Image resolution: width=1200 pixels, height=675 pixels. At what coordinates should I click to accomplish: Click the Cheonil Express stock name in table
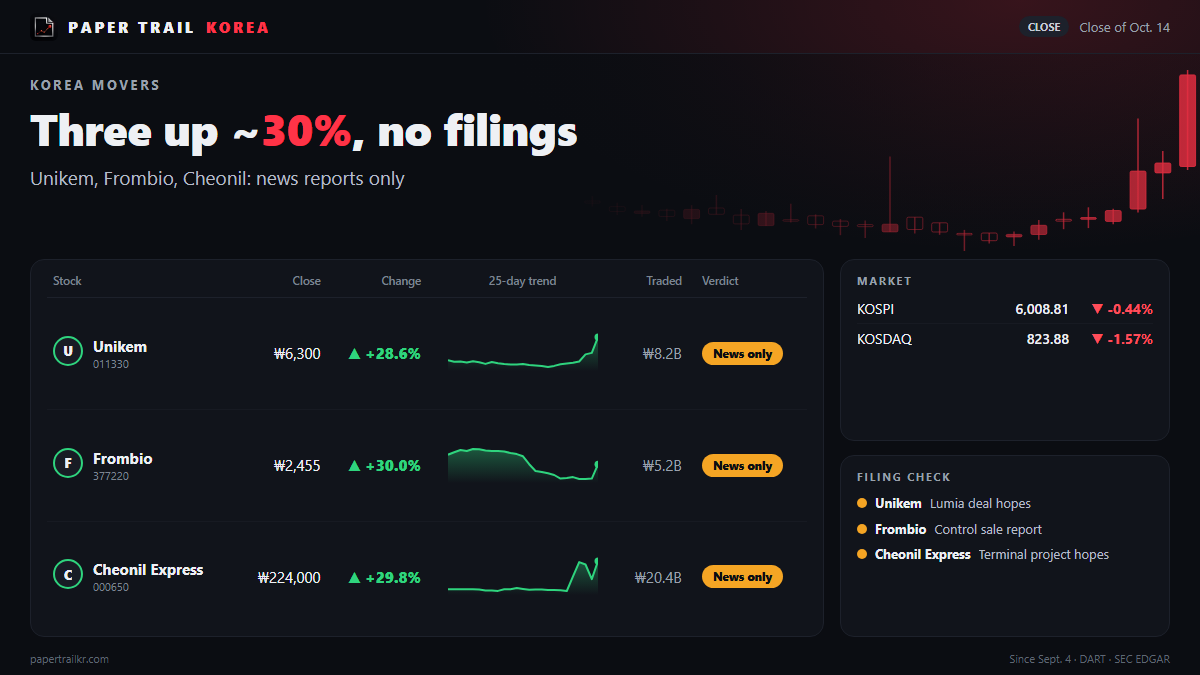[148, 570]
